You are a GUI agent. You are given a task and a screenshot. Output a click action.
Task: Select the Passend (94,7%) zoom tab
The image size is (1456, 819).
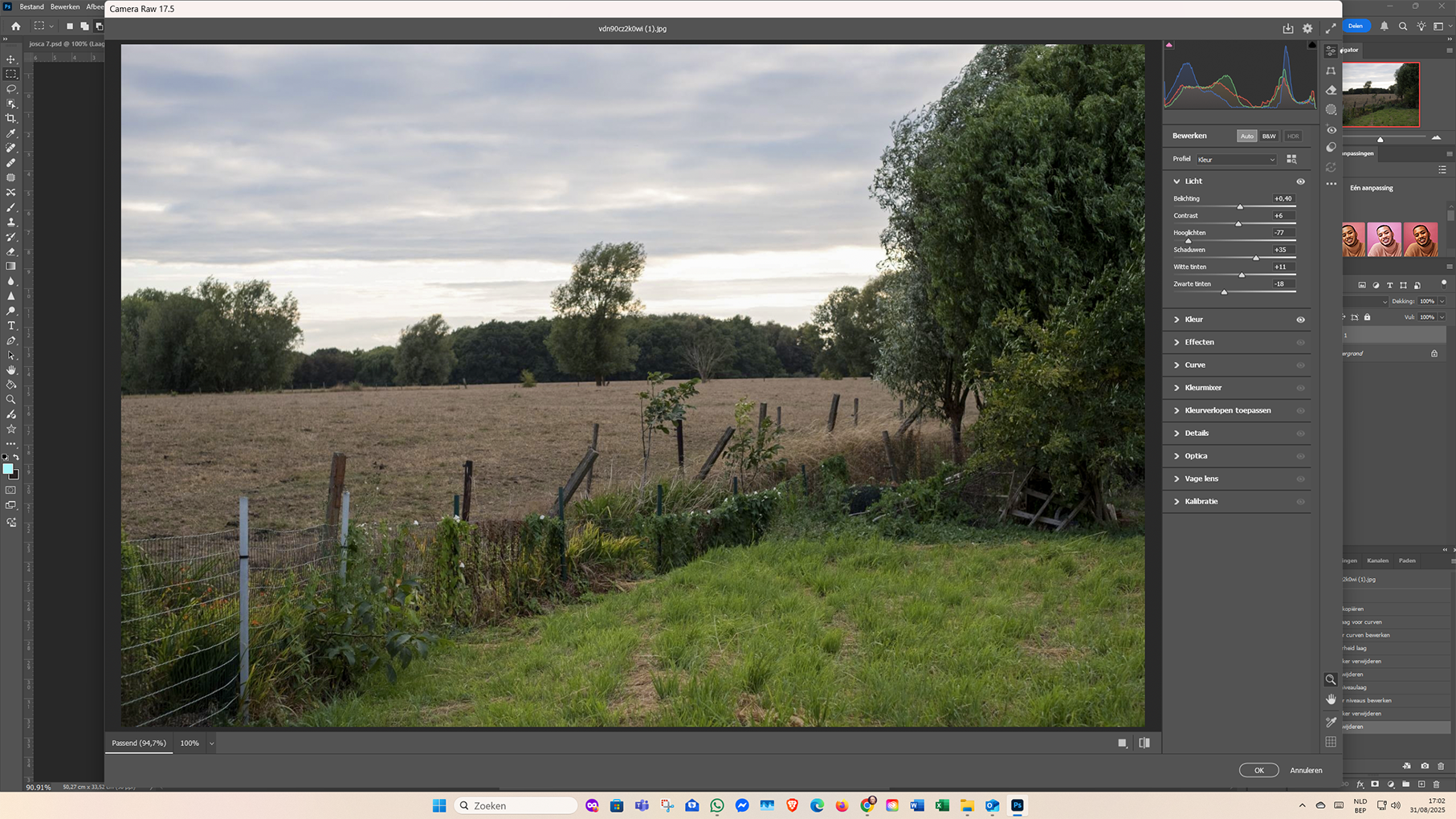point(138,744)
